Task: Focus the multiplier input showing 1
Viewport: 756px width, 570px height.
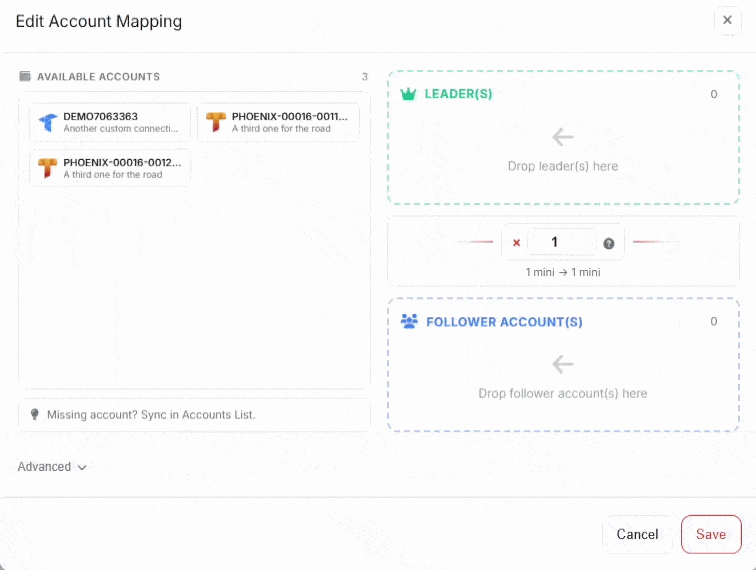Action: (560, 242)
